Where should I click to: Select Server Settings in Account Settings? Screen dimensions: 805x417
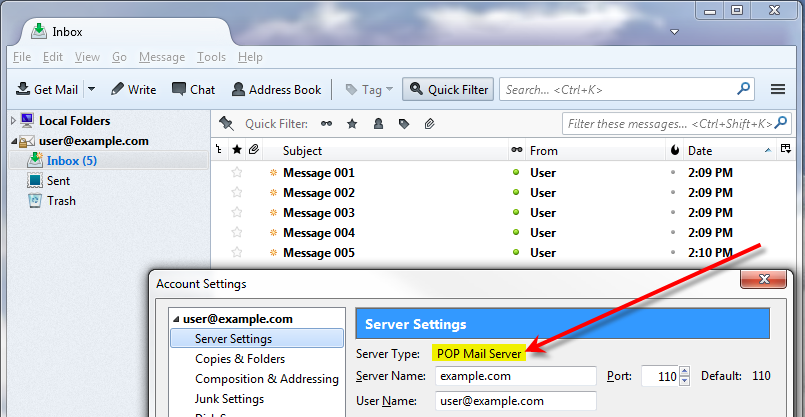(x=257, y=339)
